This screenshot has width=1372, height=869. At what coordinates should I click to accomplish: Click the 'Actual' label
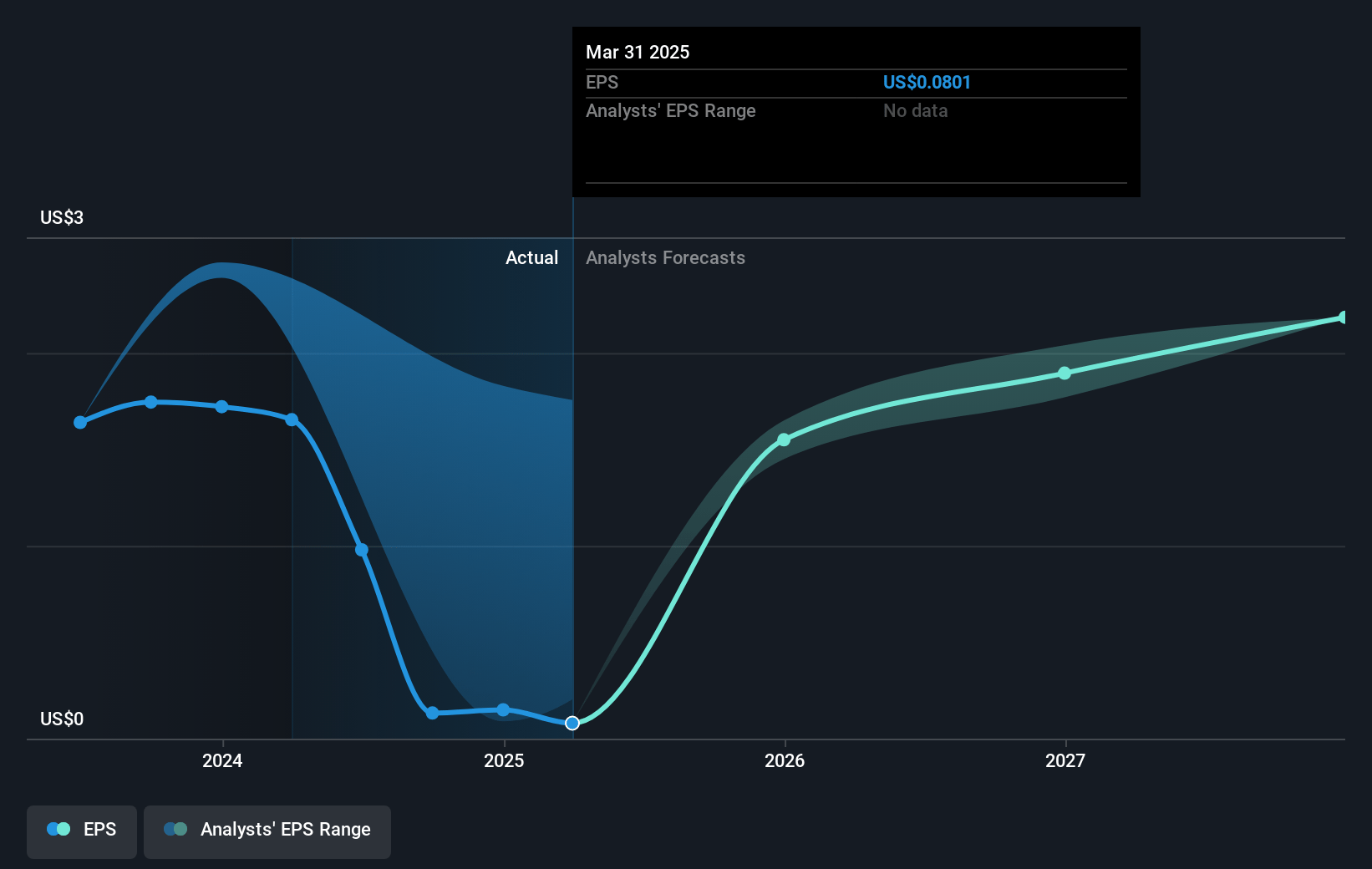(531, 257)
